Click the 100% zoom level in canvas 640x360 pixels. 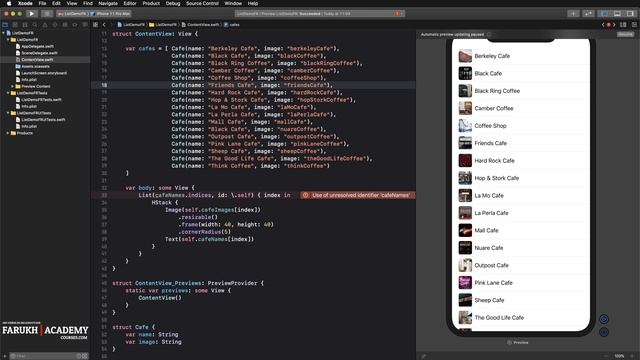pos(619,356)
